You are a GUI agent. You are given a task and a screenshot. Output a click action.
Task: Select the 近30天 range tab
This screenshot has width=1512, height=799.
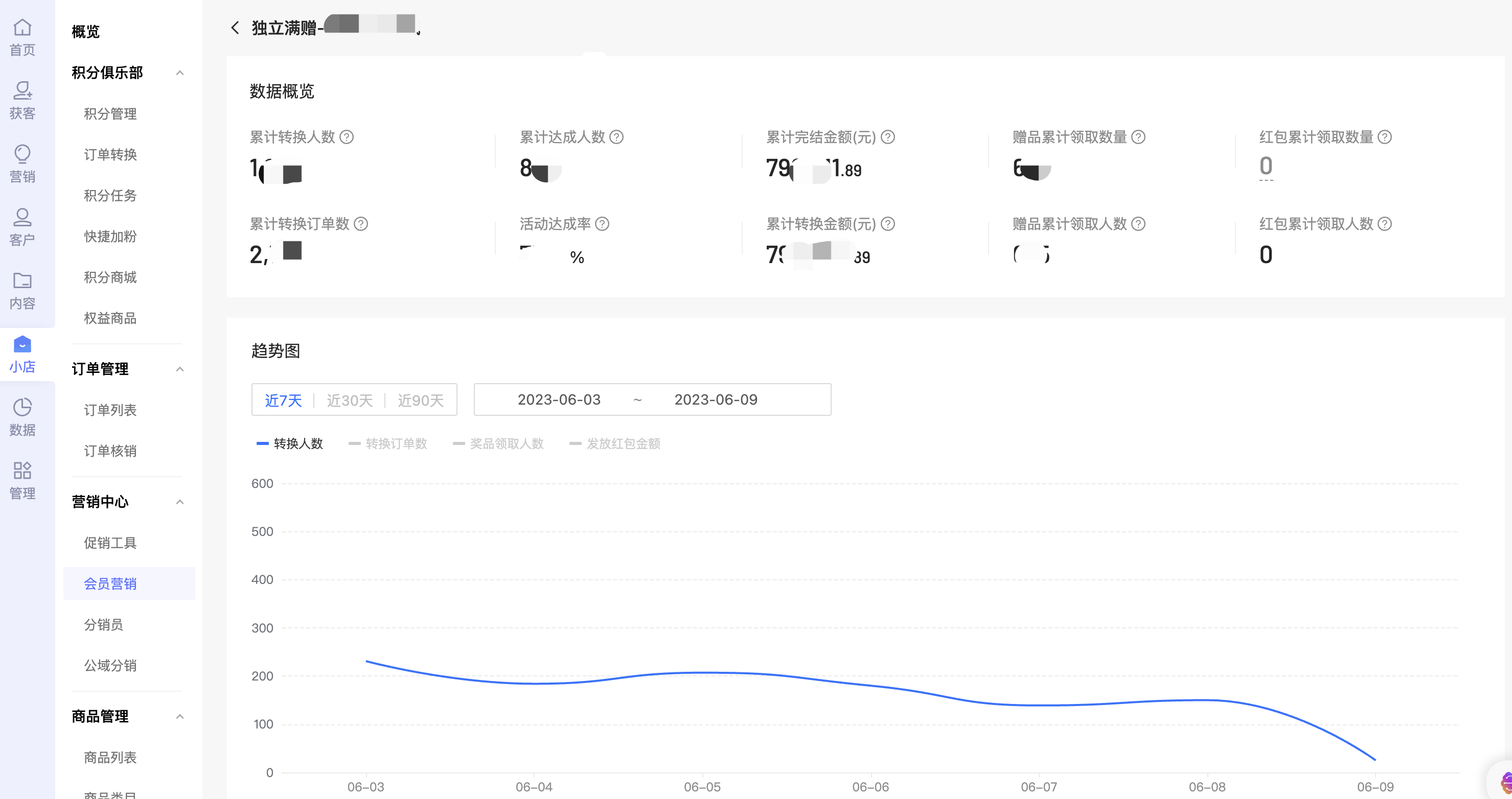tap(350, 401)
